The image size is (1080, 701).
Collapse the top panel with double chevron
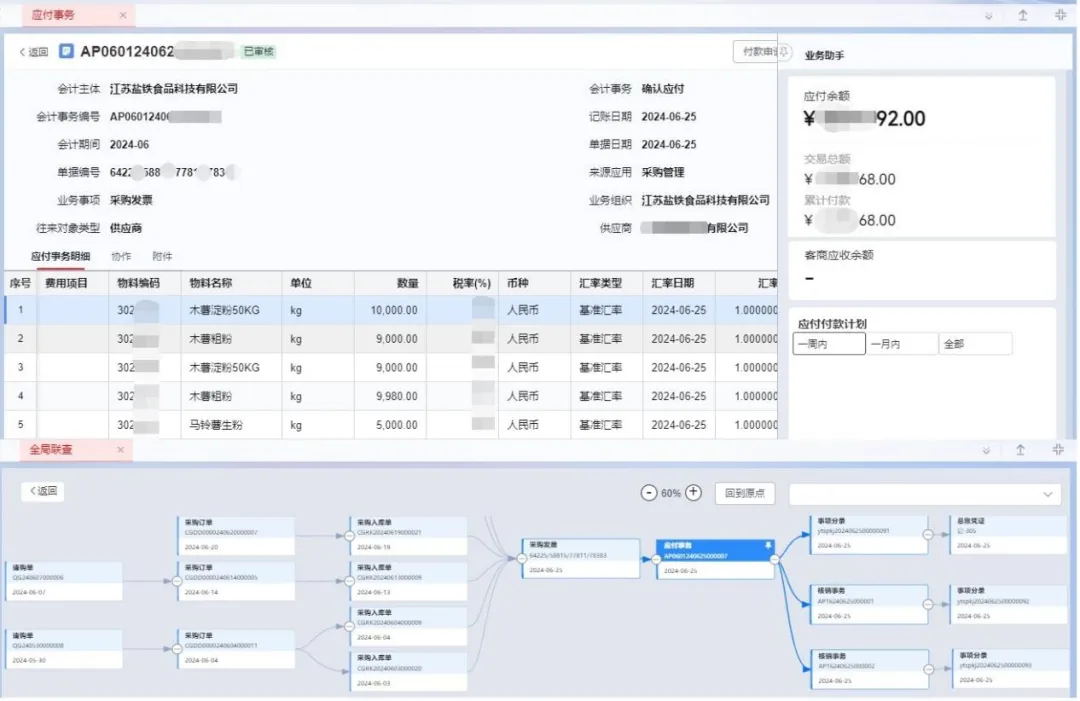tap(988, 15)
